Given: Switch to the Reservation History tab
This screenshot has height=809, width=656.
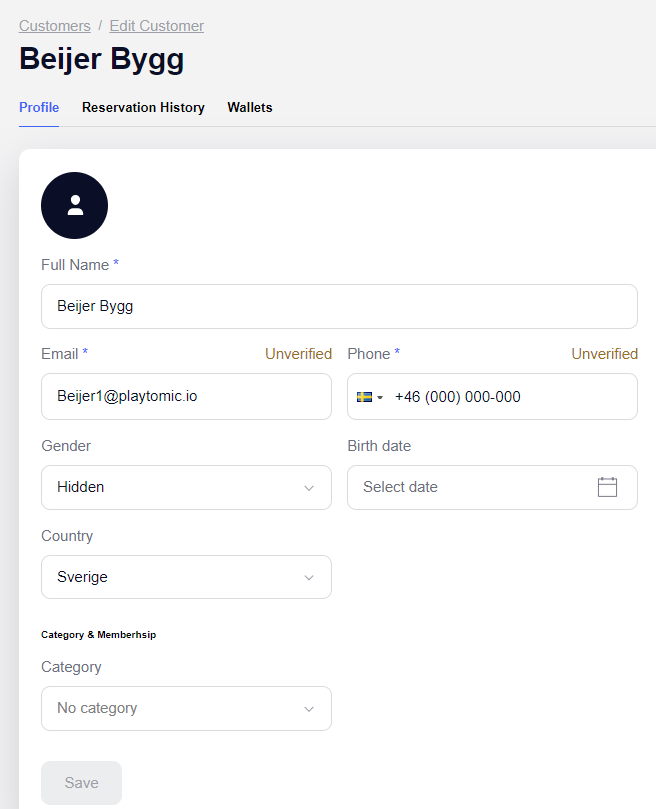Looking at the screenshot, I should pyautogui.click(x=143, y=107).
